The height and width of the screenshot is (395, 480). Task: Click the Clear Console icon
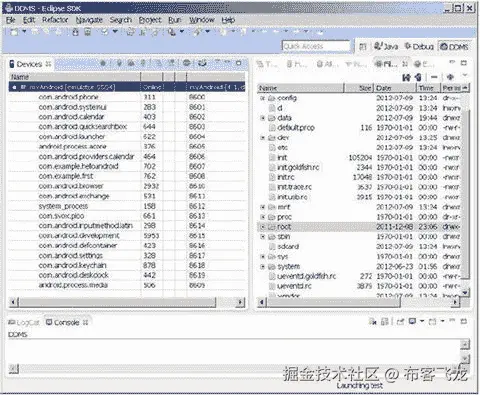373,321
